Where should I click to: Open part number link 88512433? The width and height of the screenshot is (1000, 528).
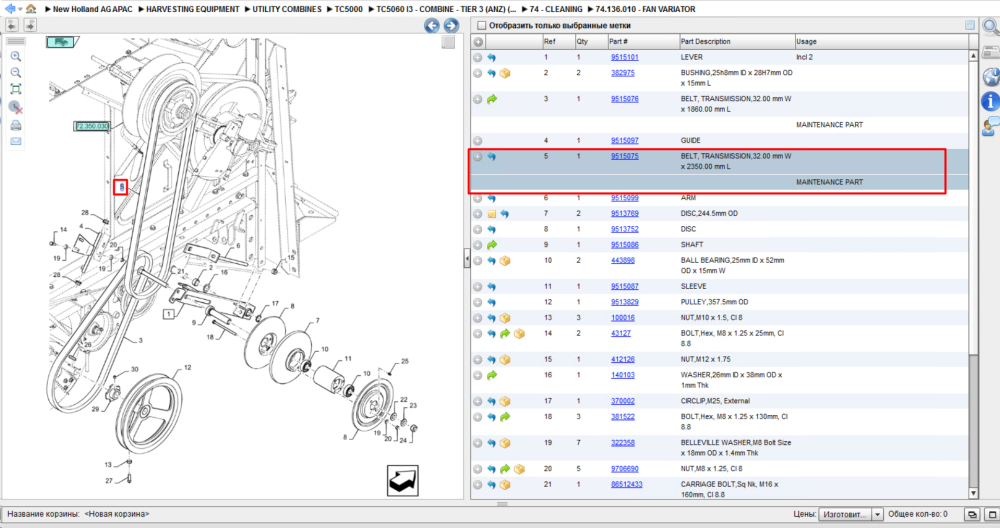tap(626, 485)
